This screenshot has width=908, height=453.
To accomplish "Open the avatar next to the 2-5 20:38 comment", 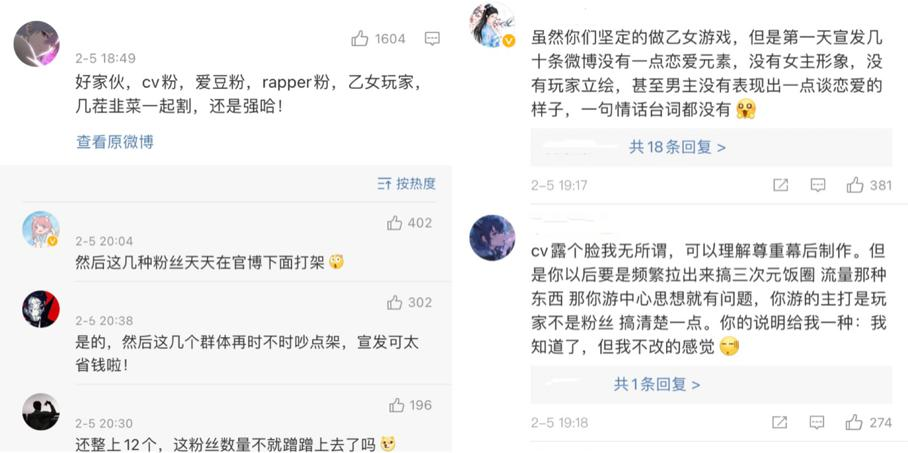I will pyautogui.click(x=41, y=309).
